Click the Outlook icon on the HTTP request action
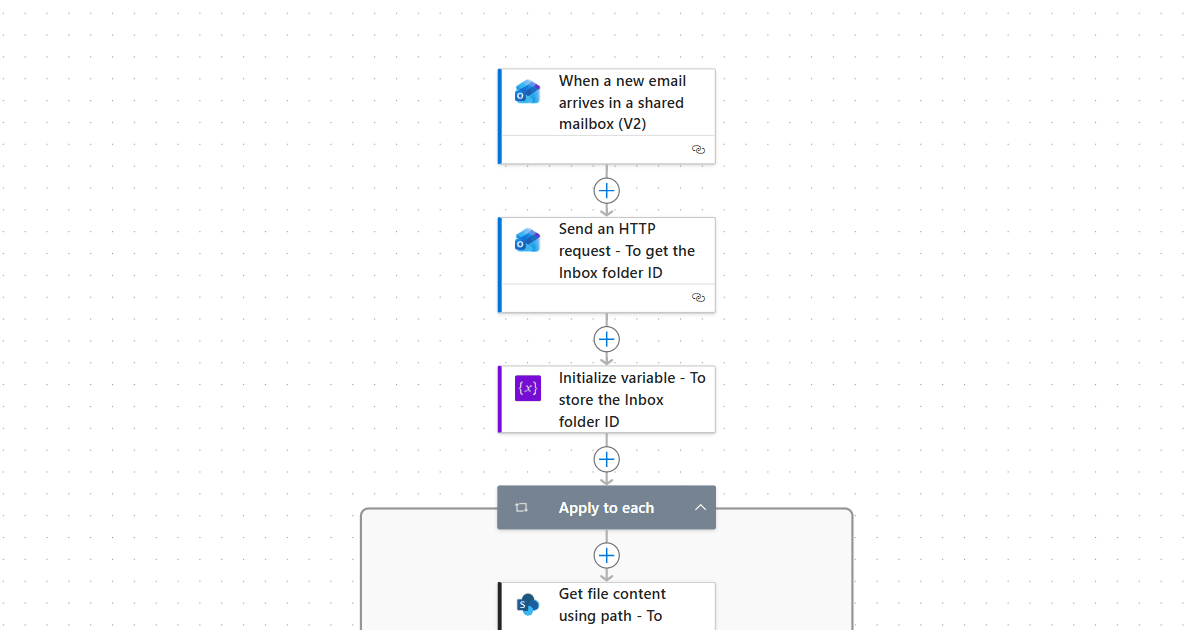 (527, 240)
